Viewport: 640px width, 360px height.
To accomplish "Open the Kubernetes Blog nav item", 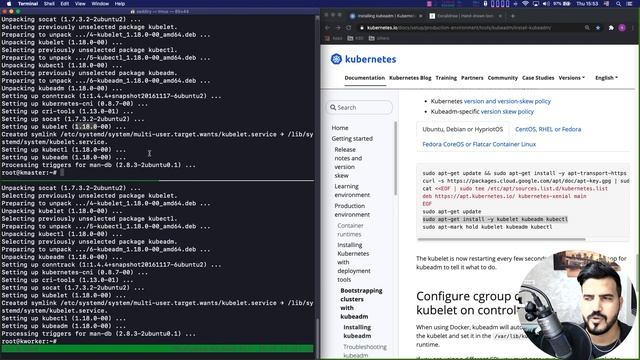I will point(410,78).
